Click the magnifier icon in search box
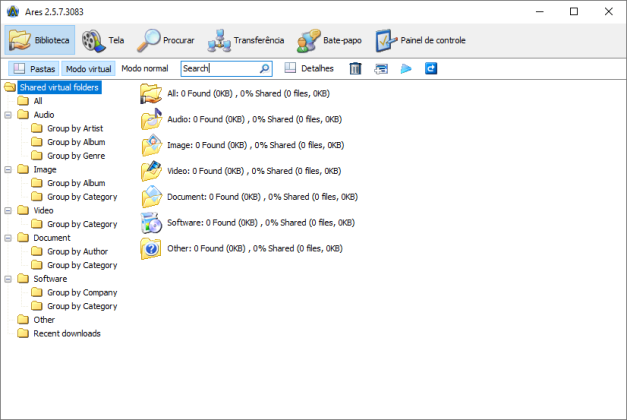Image resolution: width=627 pixels, height=420 pixels. (264, 68)
